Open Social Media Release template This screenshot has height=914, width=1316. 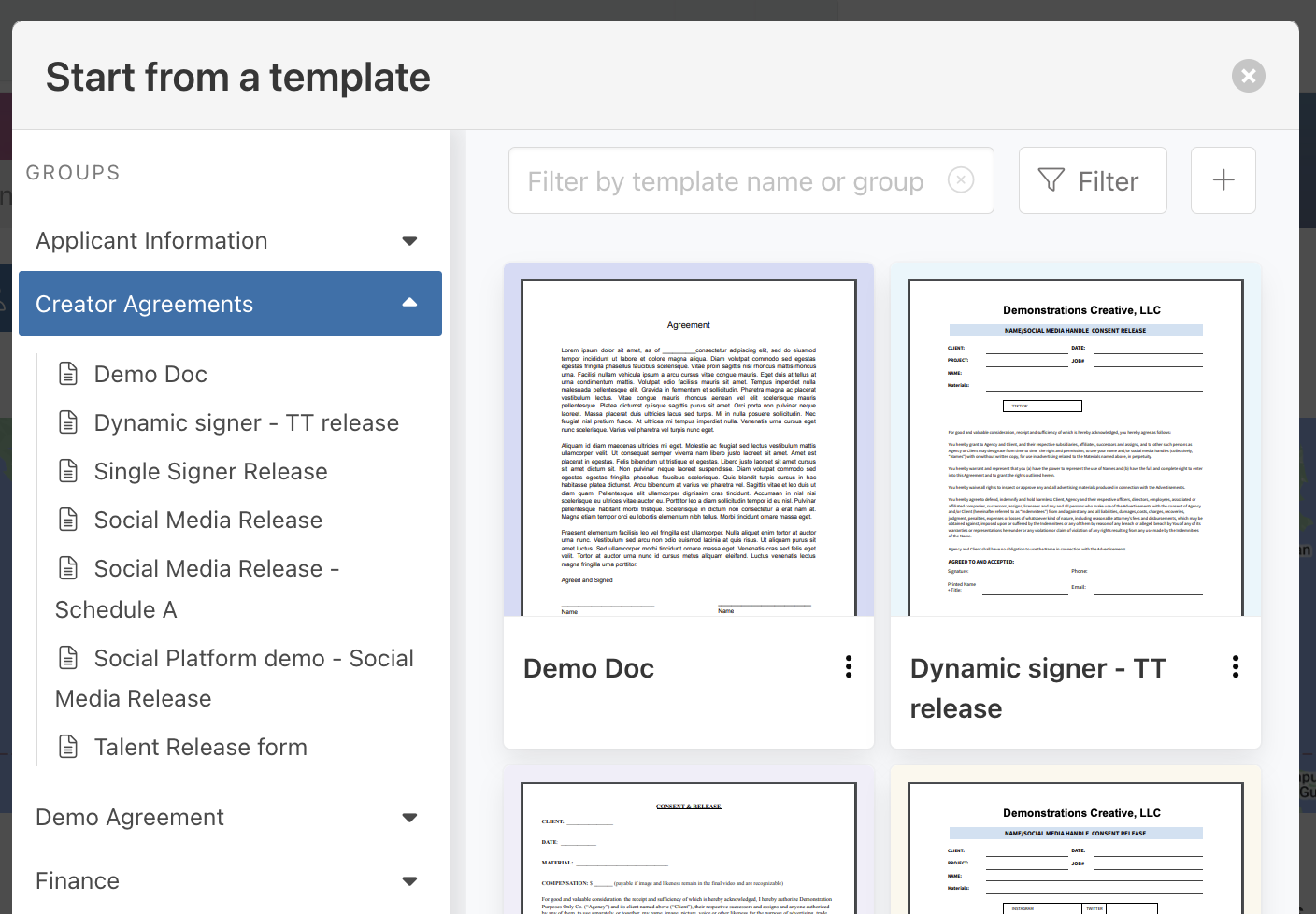208,520
